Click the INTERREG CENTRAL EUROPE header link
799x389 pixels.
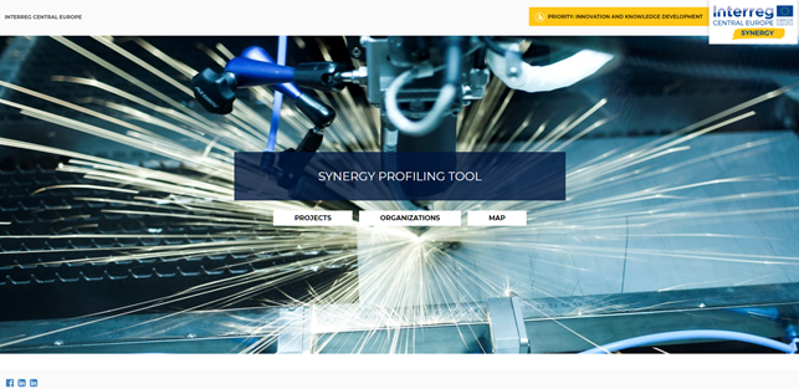[43, 17]
